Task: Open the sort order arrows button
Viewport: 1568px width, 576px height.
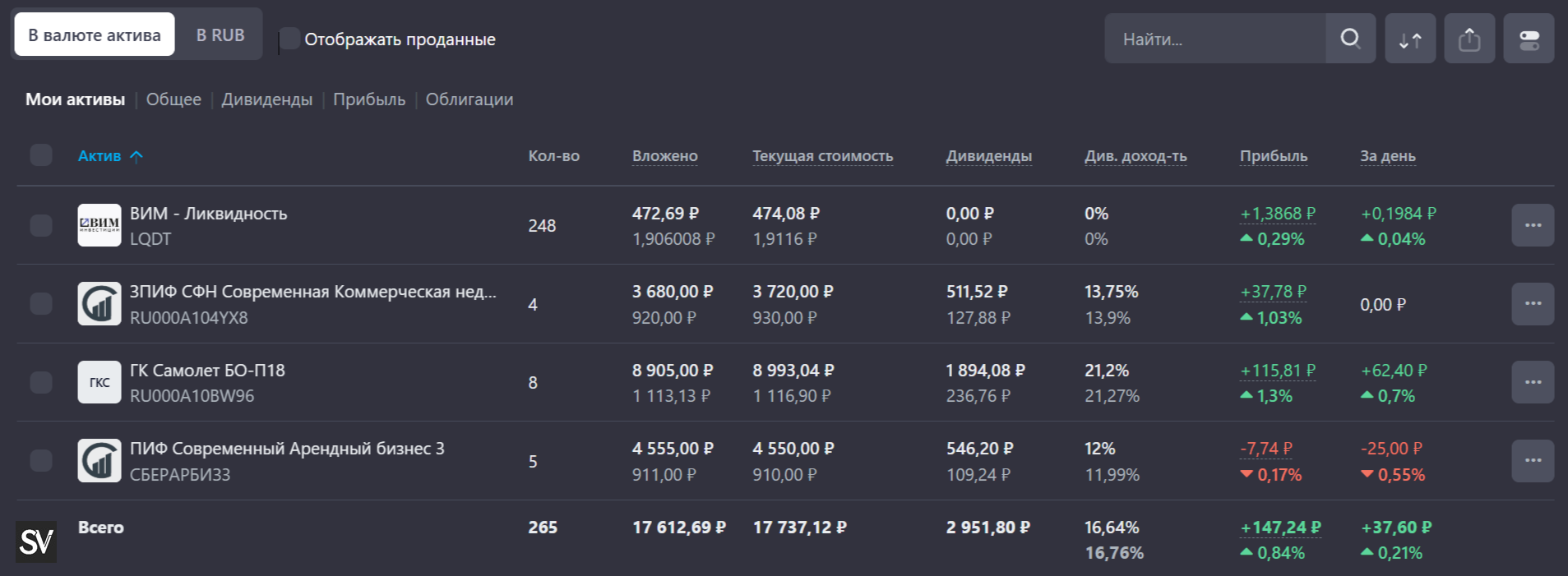Action: [x=1410, y=39]
